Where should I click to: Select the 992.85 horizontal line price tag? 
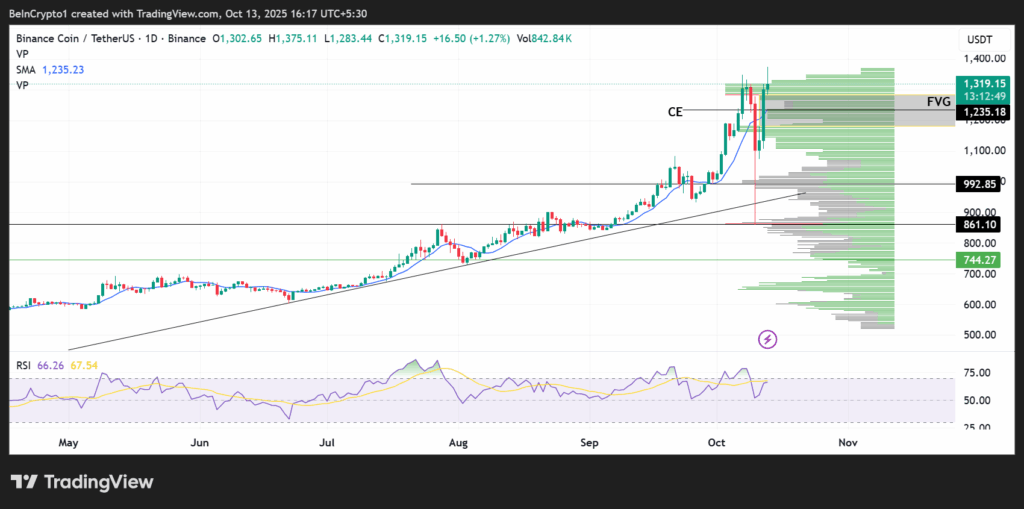click(x=980, y=184)
